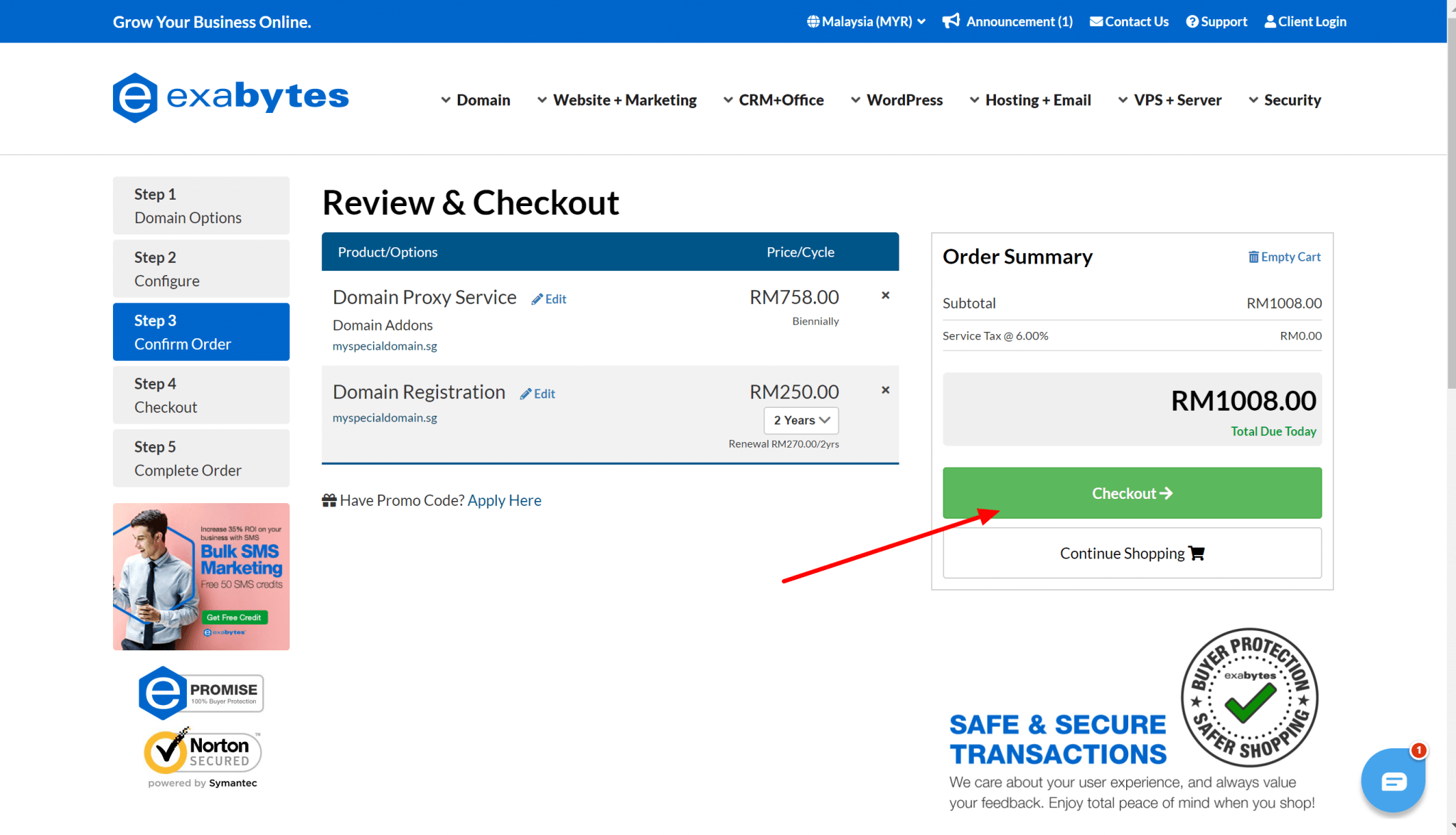Remove Domain Proxy Service from cart
The width and height of the screenshot is (1456, 835).
pos(884,296)
